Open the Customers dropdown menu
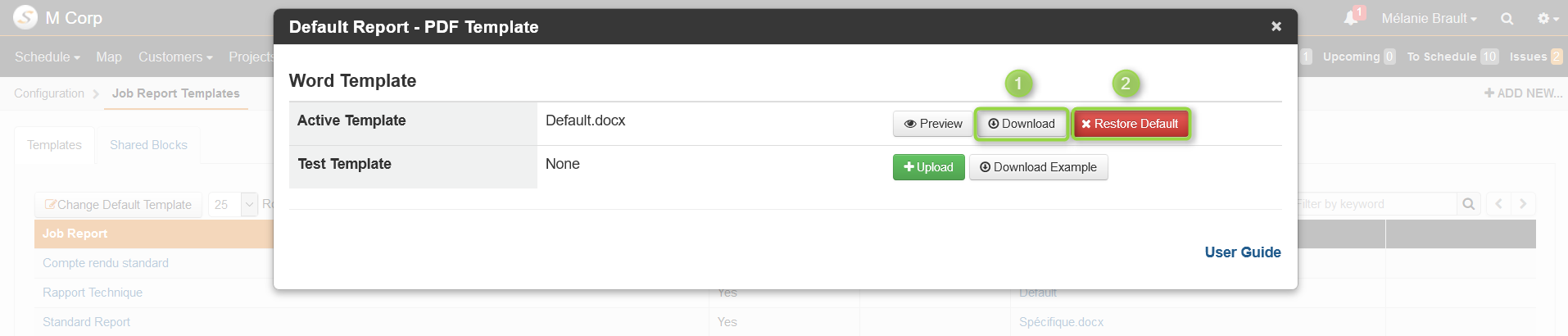The image size is (1568, 336). (175, 57)
